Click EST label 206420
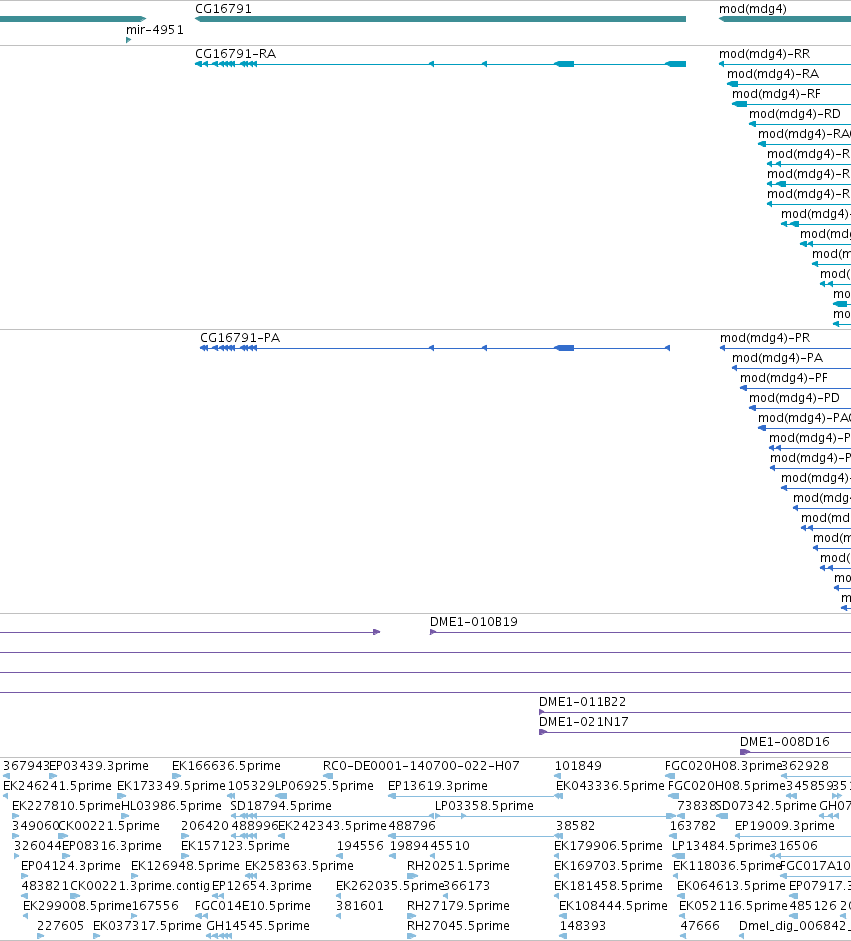This screenshot has width=851, height=941. pos(205,826)
